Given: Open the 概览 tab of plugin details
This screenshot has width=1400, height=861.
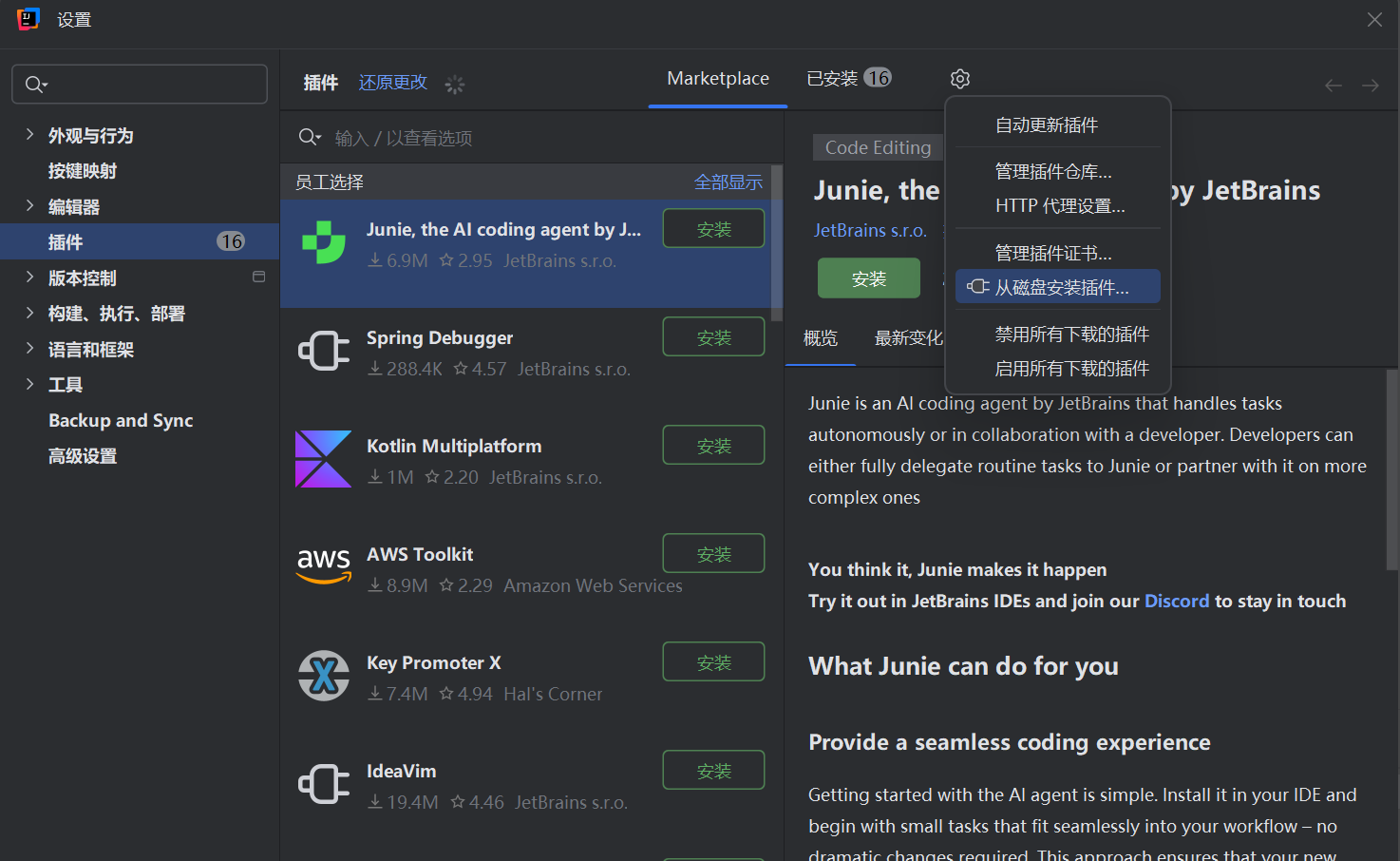Looking at the screenshot, I should tap(821, 338).
